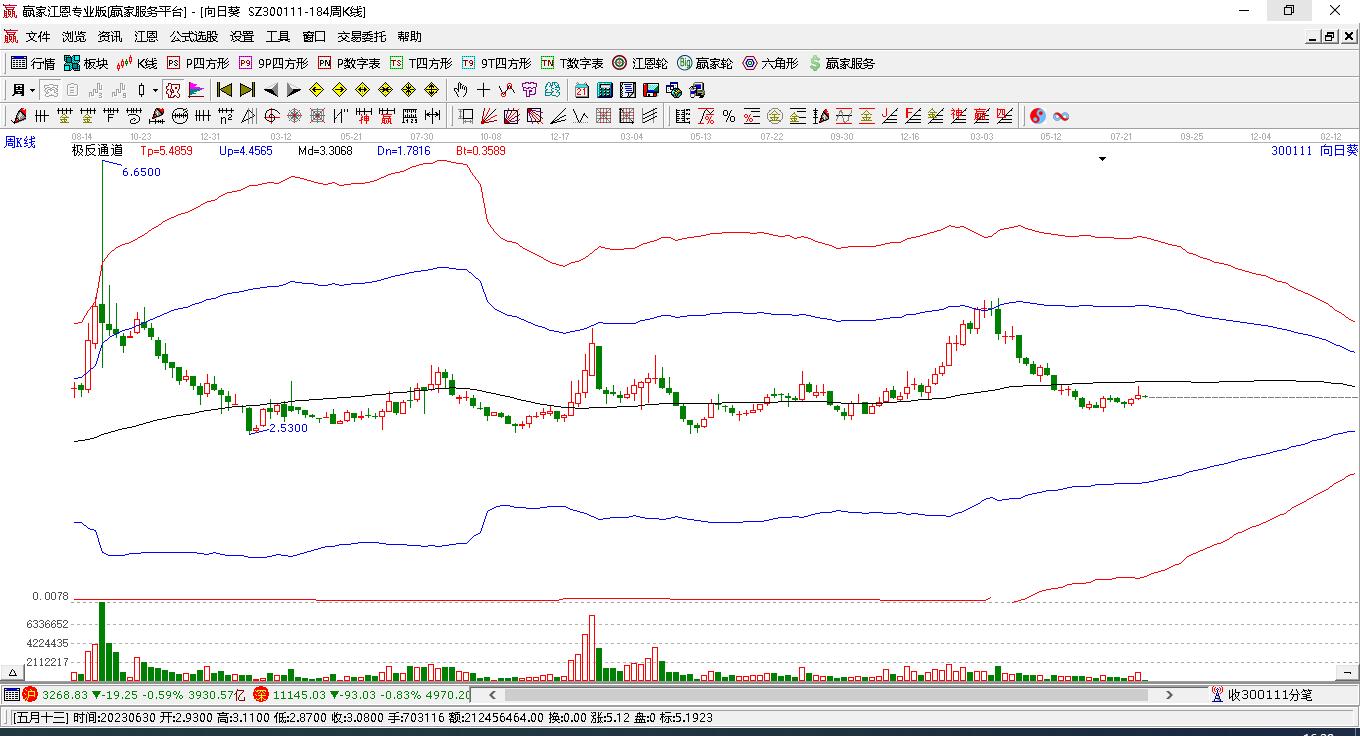Viewport: 1360px width, 736px height.
Task: Toggle the 板块 sector view
Action: click(86, 63)
